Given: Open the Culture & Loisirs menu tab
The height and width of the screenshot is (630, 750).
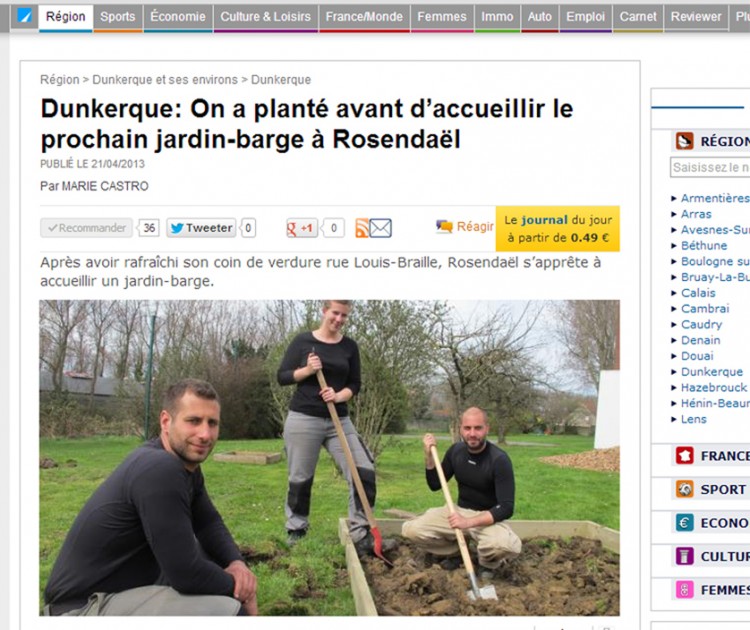Looking at the screenshot, I should [x=265, y=17].
